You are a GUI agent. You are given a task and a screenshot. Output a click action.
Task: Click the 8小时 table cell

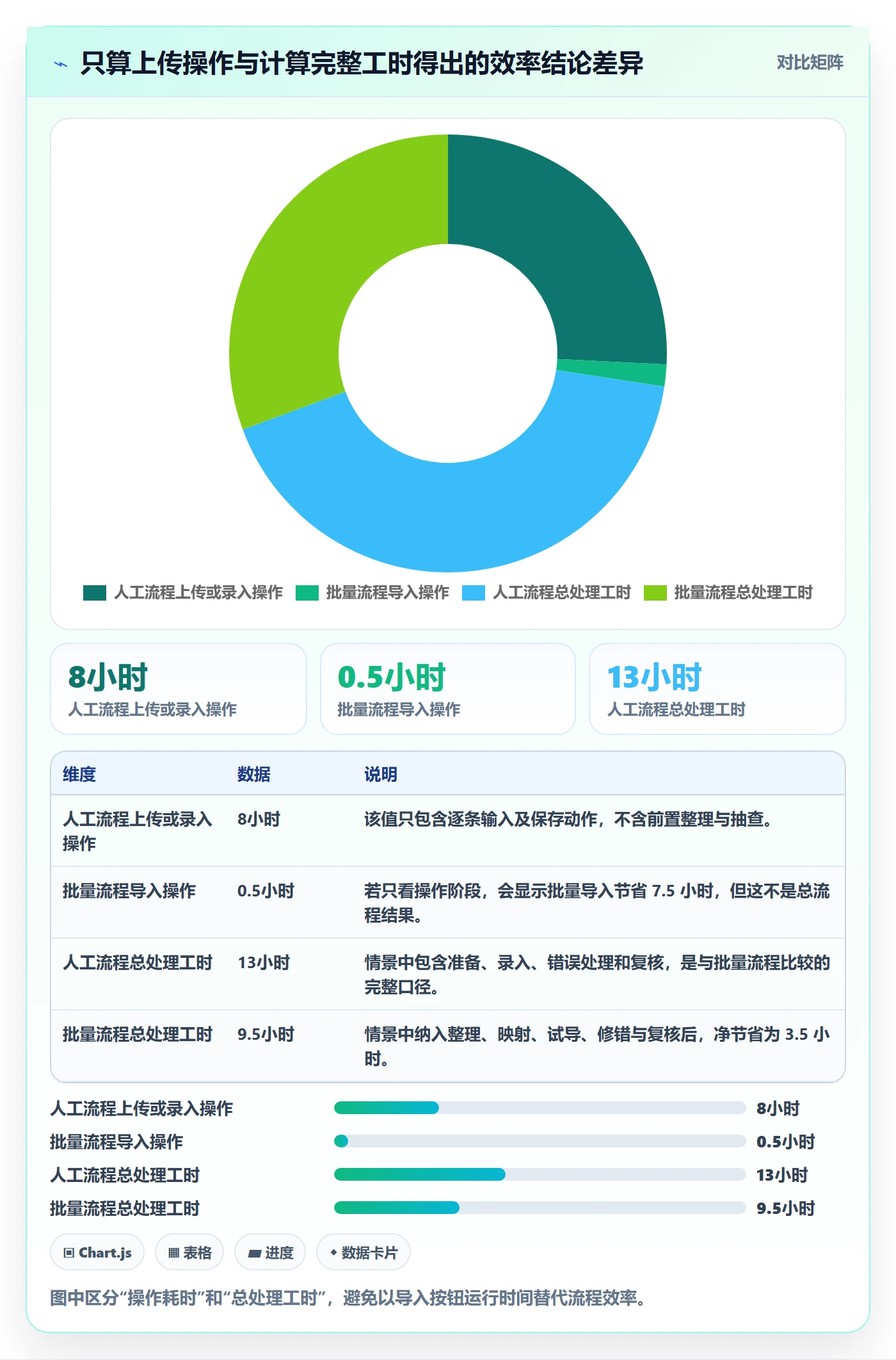[259, 819]
